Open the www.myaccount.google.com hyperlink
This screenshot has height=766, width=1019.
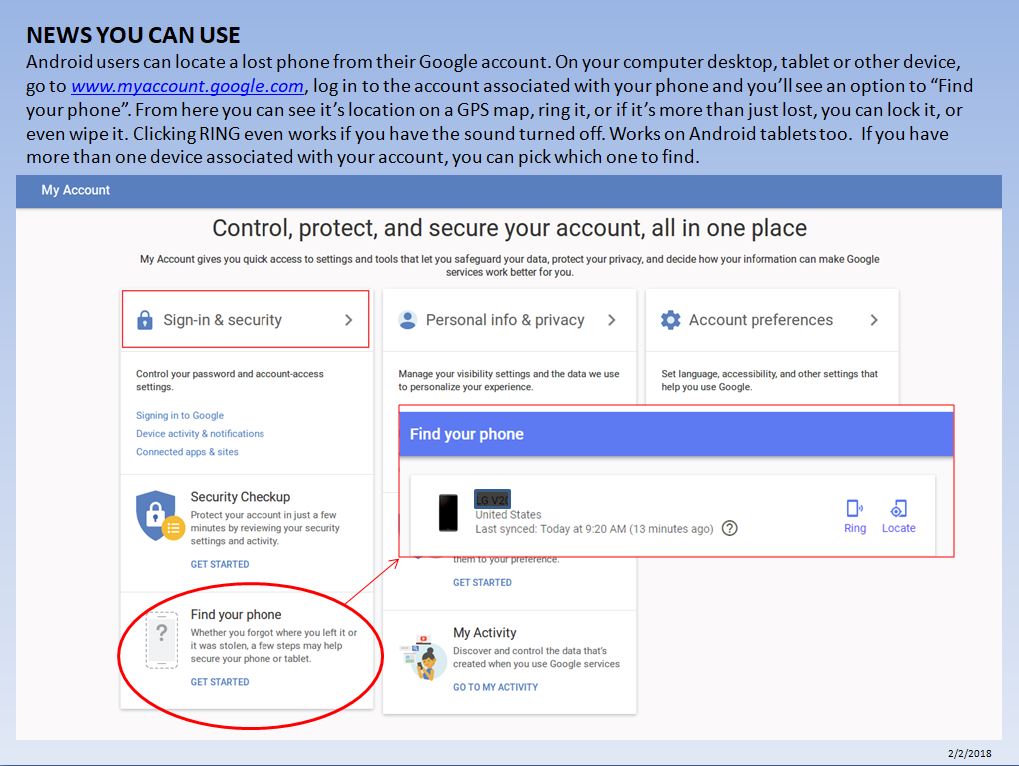click(187, 86)
